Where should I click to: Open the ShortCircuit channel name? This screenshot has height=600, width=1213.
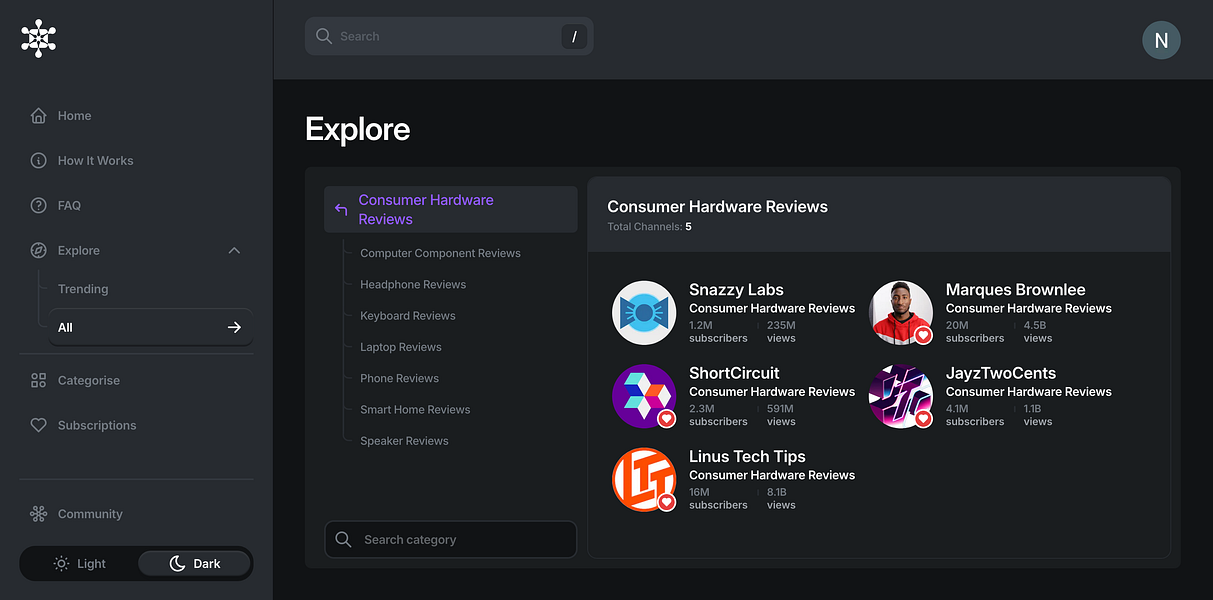(734, 373)
